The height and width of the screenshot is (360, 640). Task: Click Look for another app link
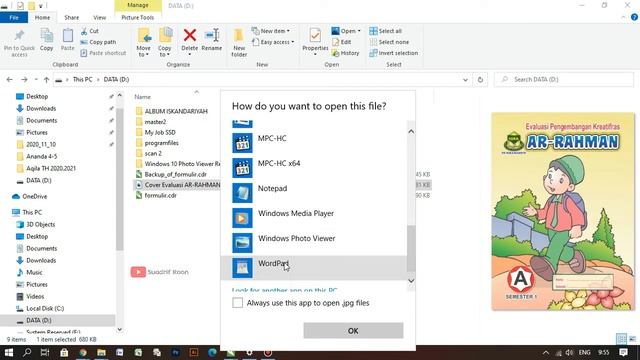284,290
